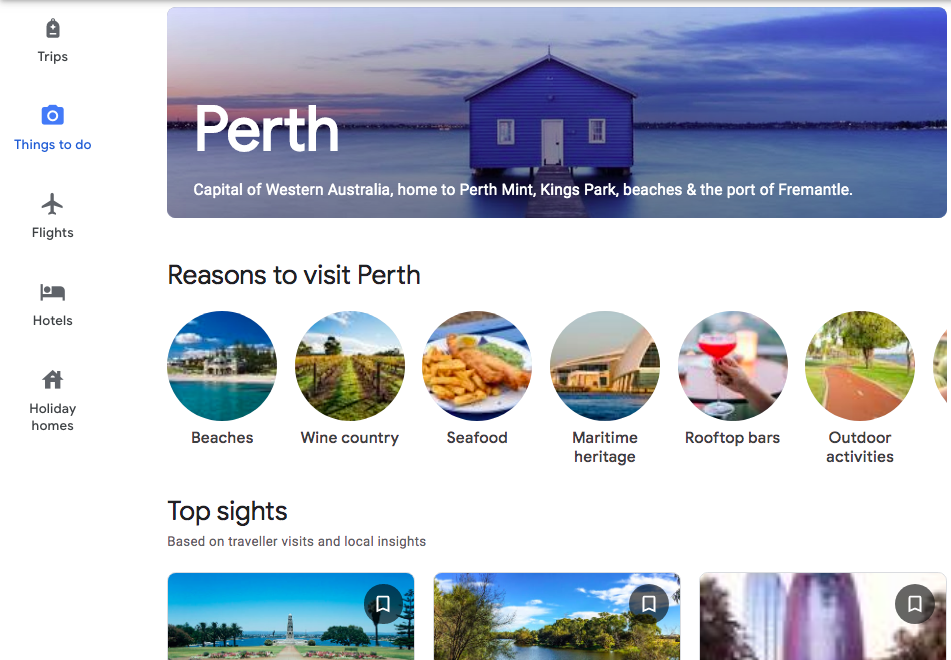
Task: Reveal the partially hidden next reason circle
Action: coord(942,366)
